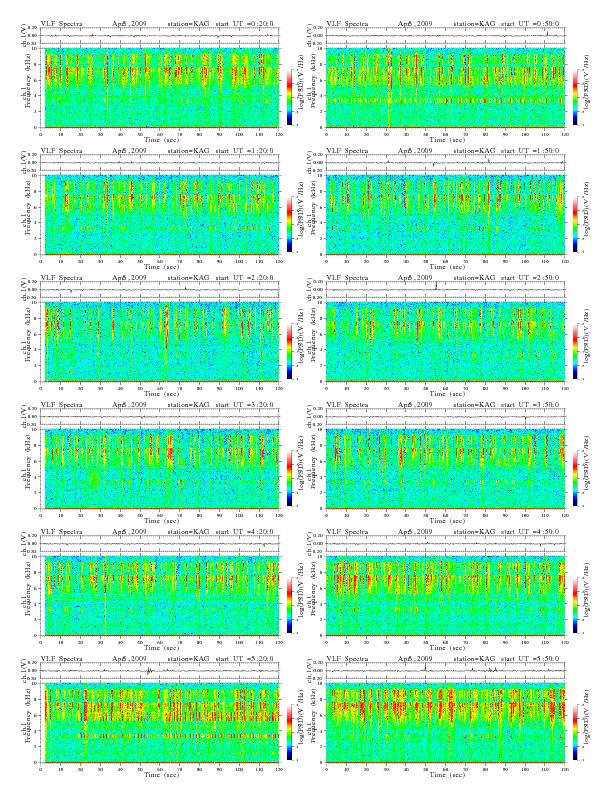Click the ch.1 waveform strip above the 2:20:0 spectrogram
Image resolution: width=612 pixels, height=792 pixels.
(x=160, y=289)
